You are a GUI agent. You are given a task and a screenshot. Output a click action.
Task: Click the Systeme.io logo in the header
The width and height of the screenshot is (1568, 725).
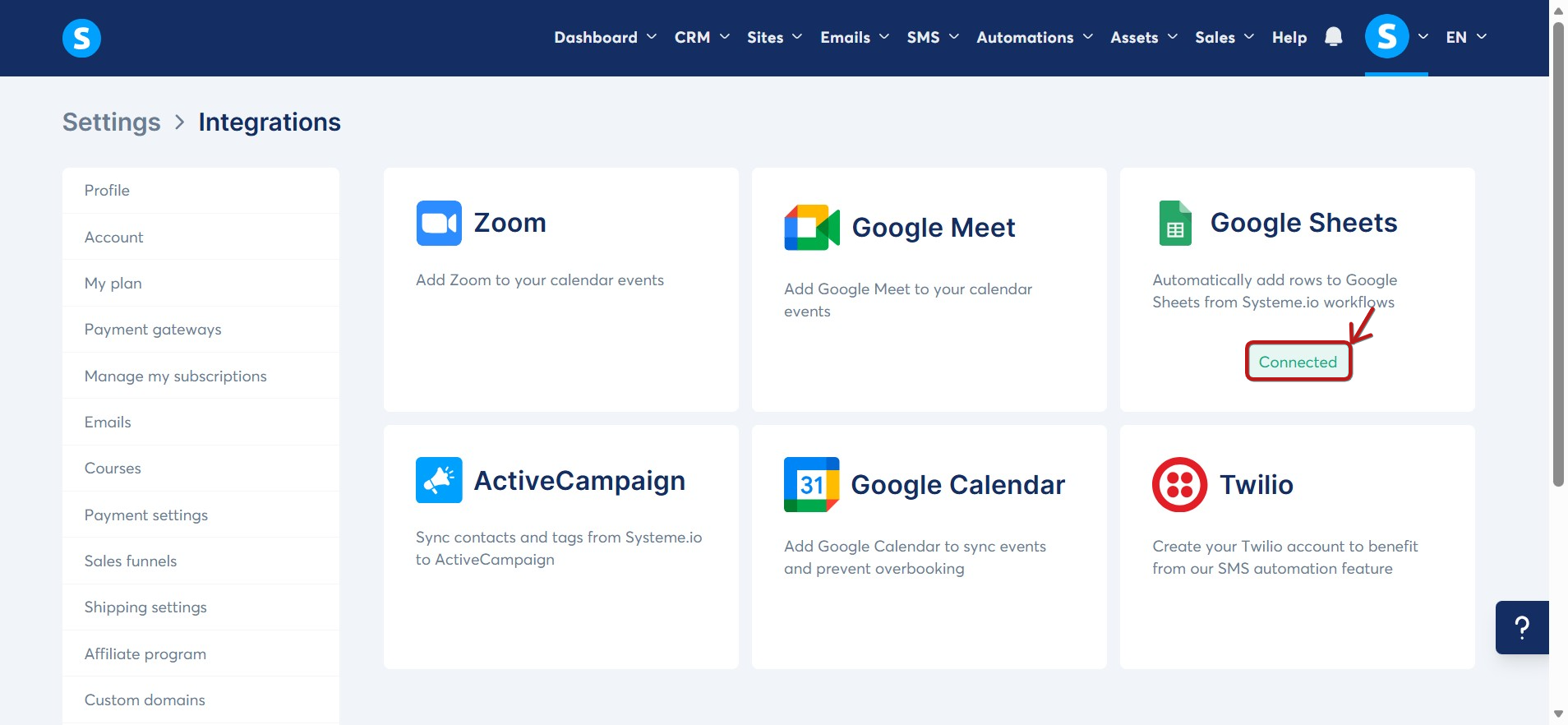click(x=81, y=38)
